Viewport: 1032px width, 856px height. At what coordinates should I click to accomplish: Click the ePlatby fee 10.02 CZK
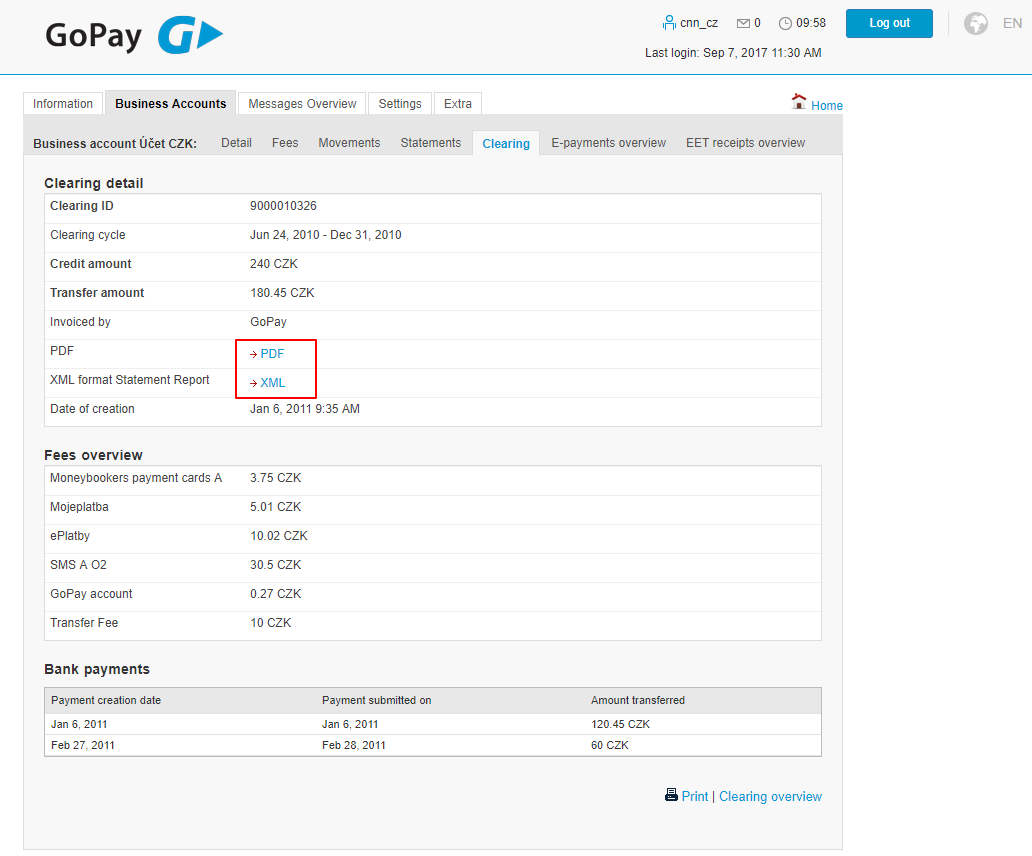pyautogui.click(x=279, y=536)
